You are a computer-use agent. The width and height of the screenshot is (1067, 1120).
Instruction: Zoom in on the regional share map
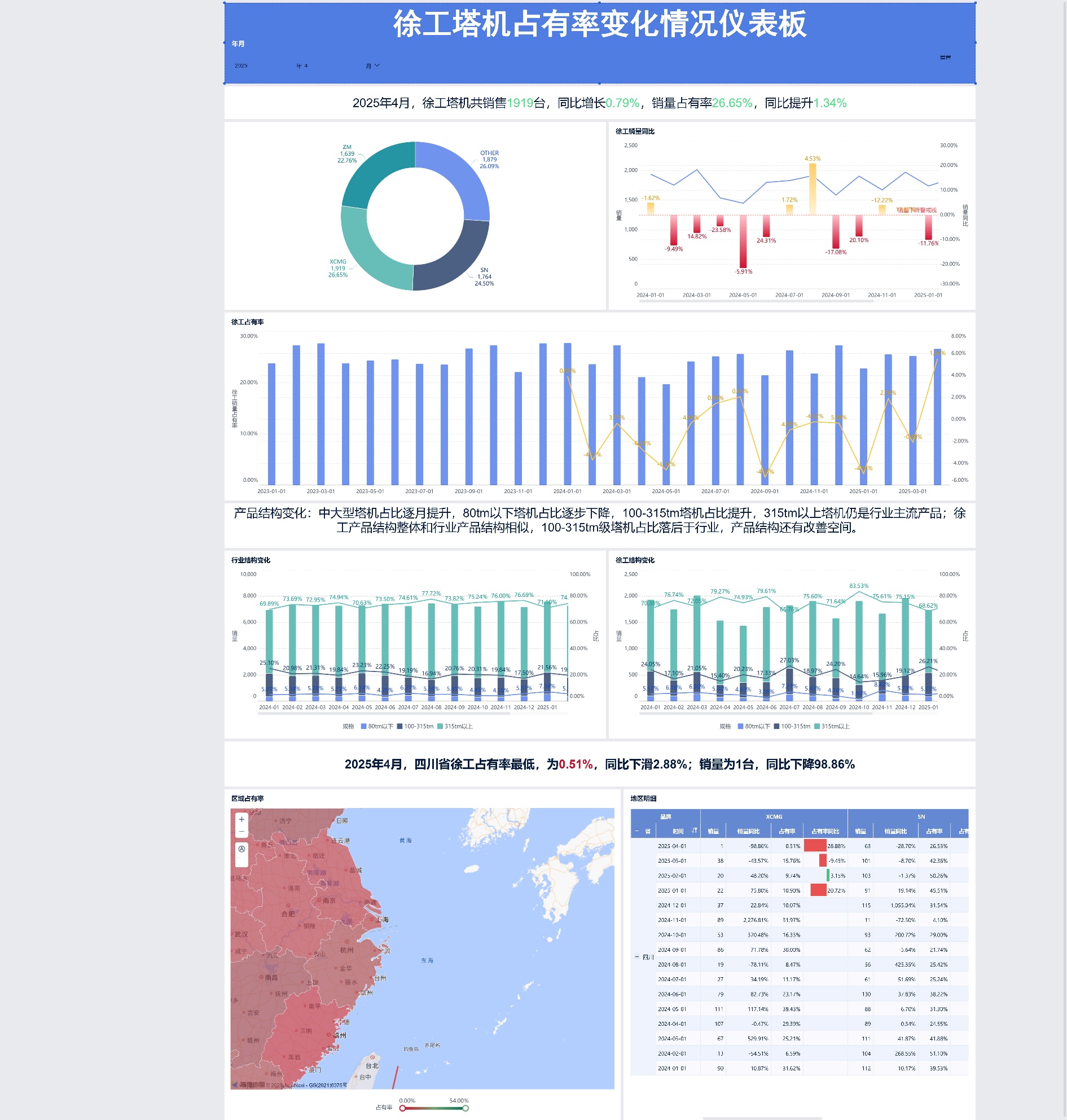[241, 820]
